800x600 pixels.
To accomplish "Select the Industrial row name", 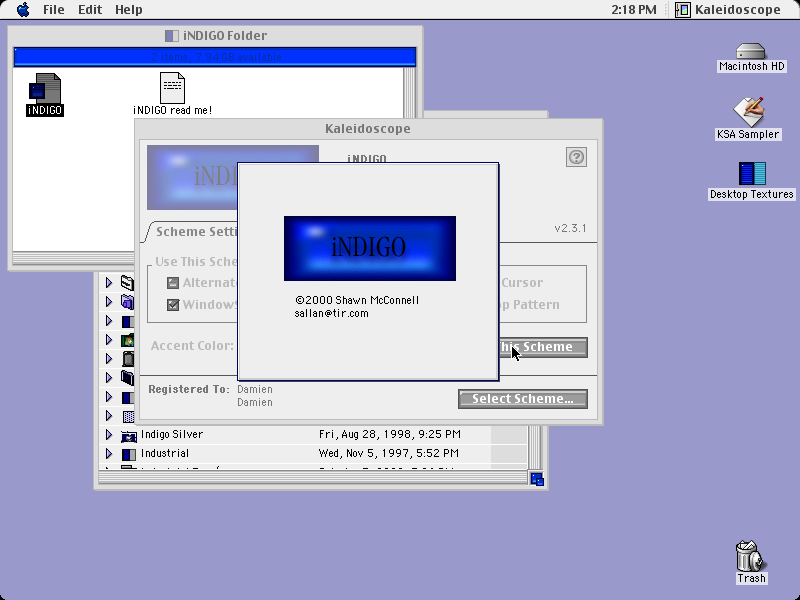I will click(165, 453).
